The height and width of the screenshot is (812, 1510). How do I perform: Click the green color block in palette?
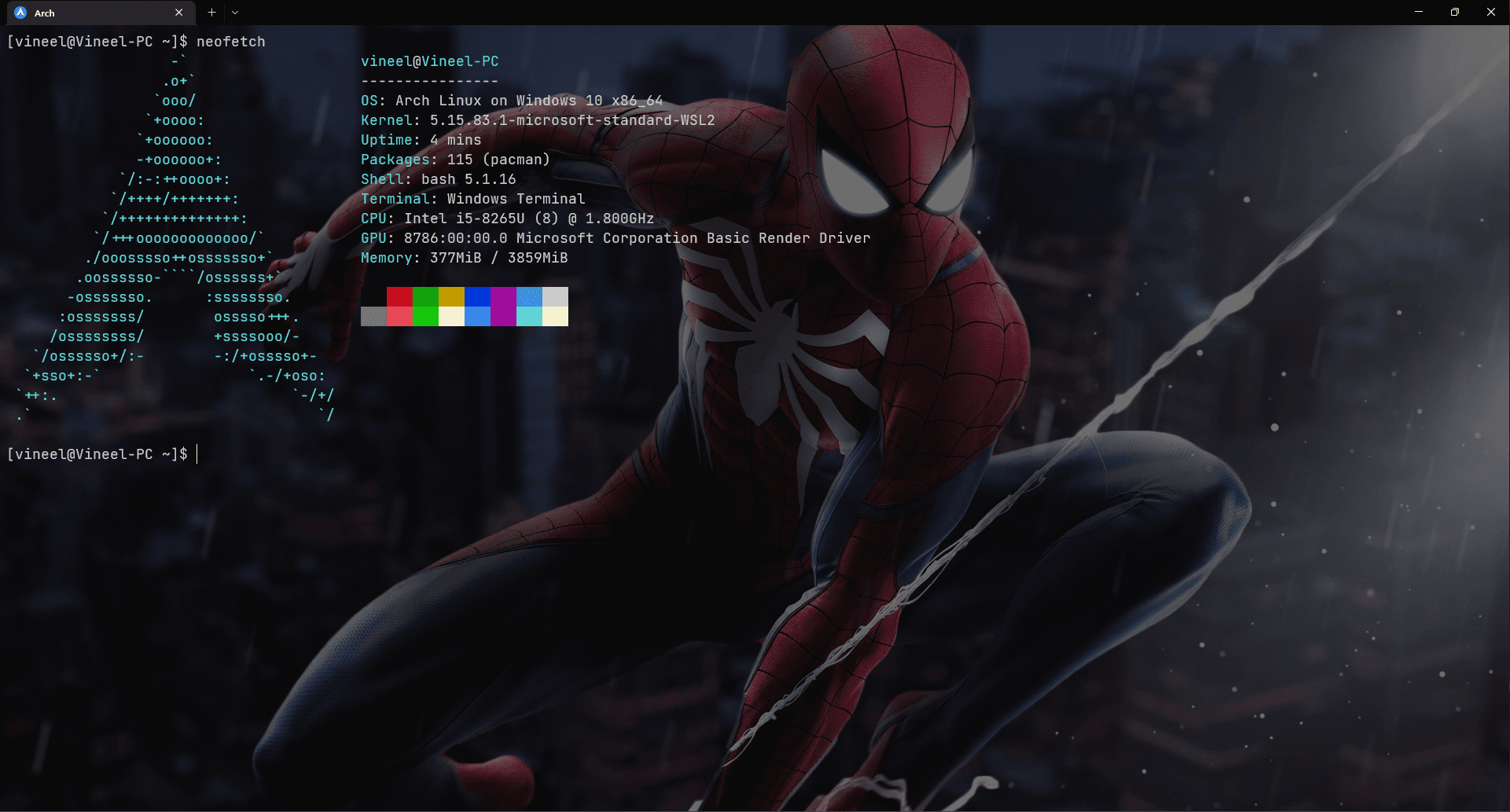tap(425, 296)
